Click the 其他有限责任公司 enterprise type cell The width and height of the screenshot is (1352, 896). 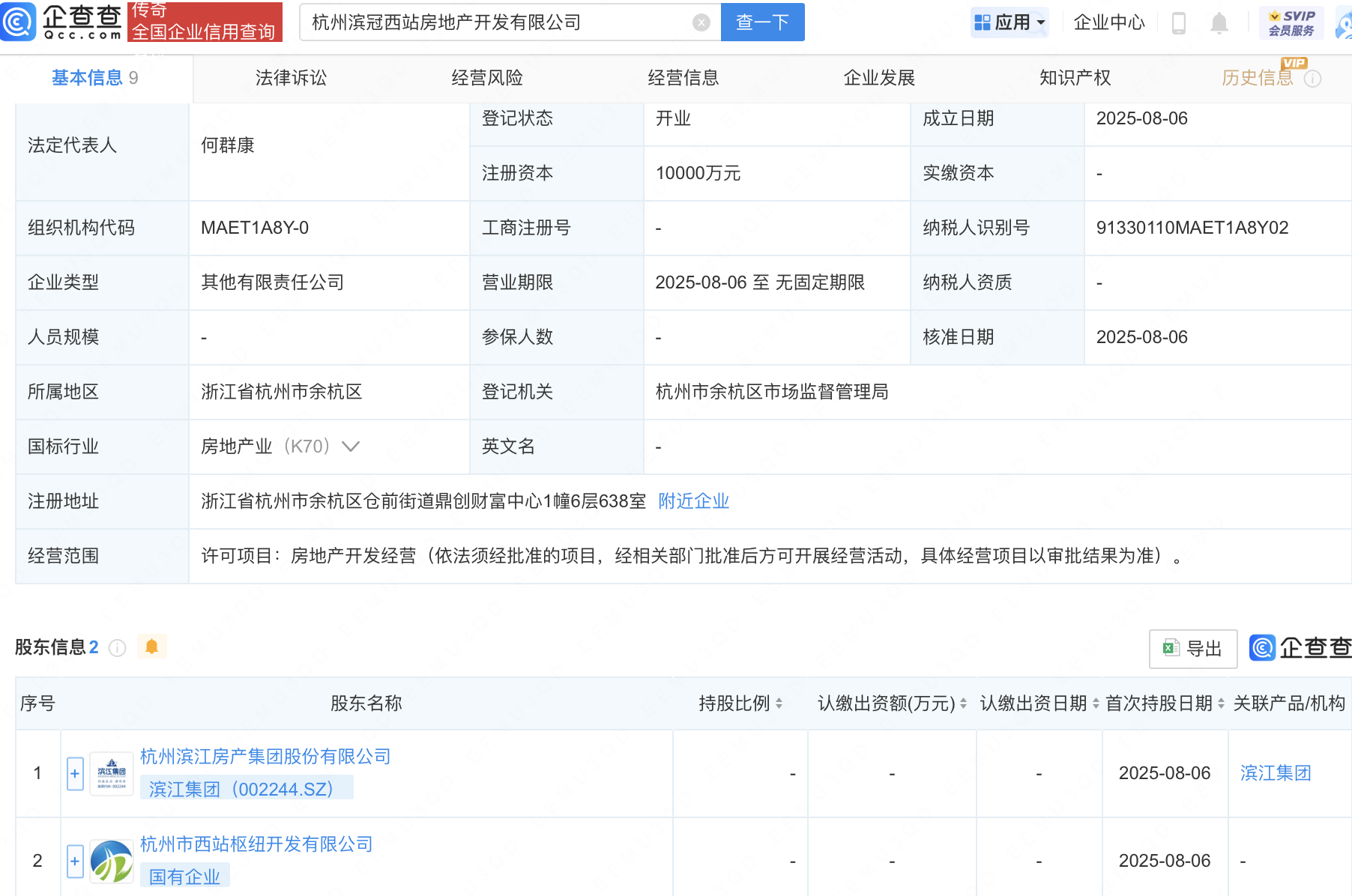pyautogui.click(x=273, y=282)
